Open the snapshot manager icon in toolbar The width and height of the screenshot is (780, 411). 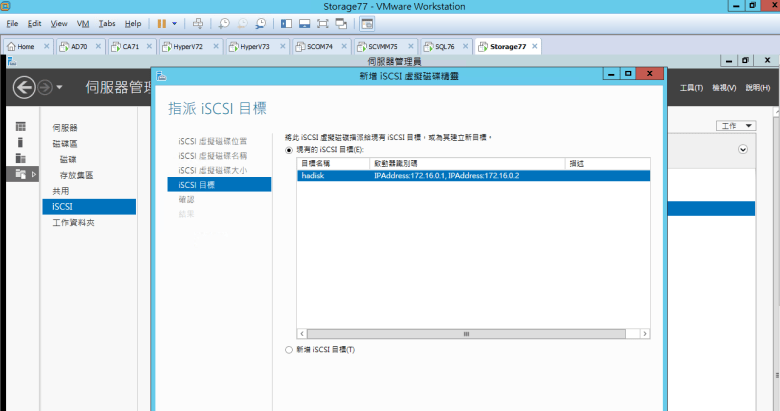(x=261, y=23)
